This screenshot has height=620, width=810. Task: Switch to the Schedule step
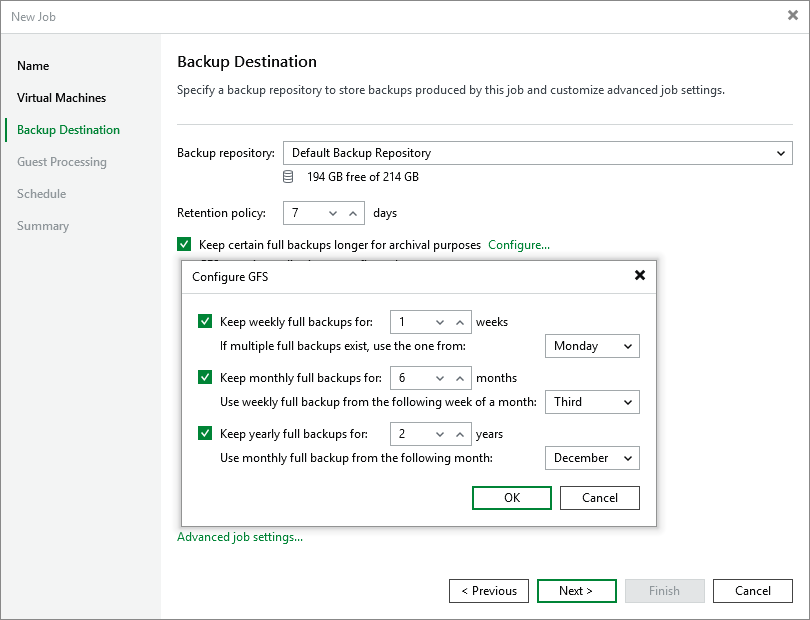[x=41, y=194]
